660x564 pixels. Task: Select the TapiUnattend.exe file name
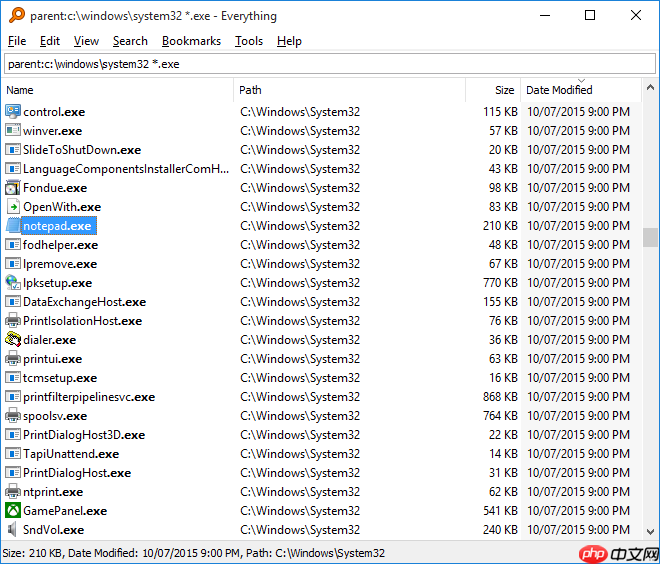pos(71,454)
